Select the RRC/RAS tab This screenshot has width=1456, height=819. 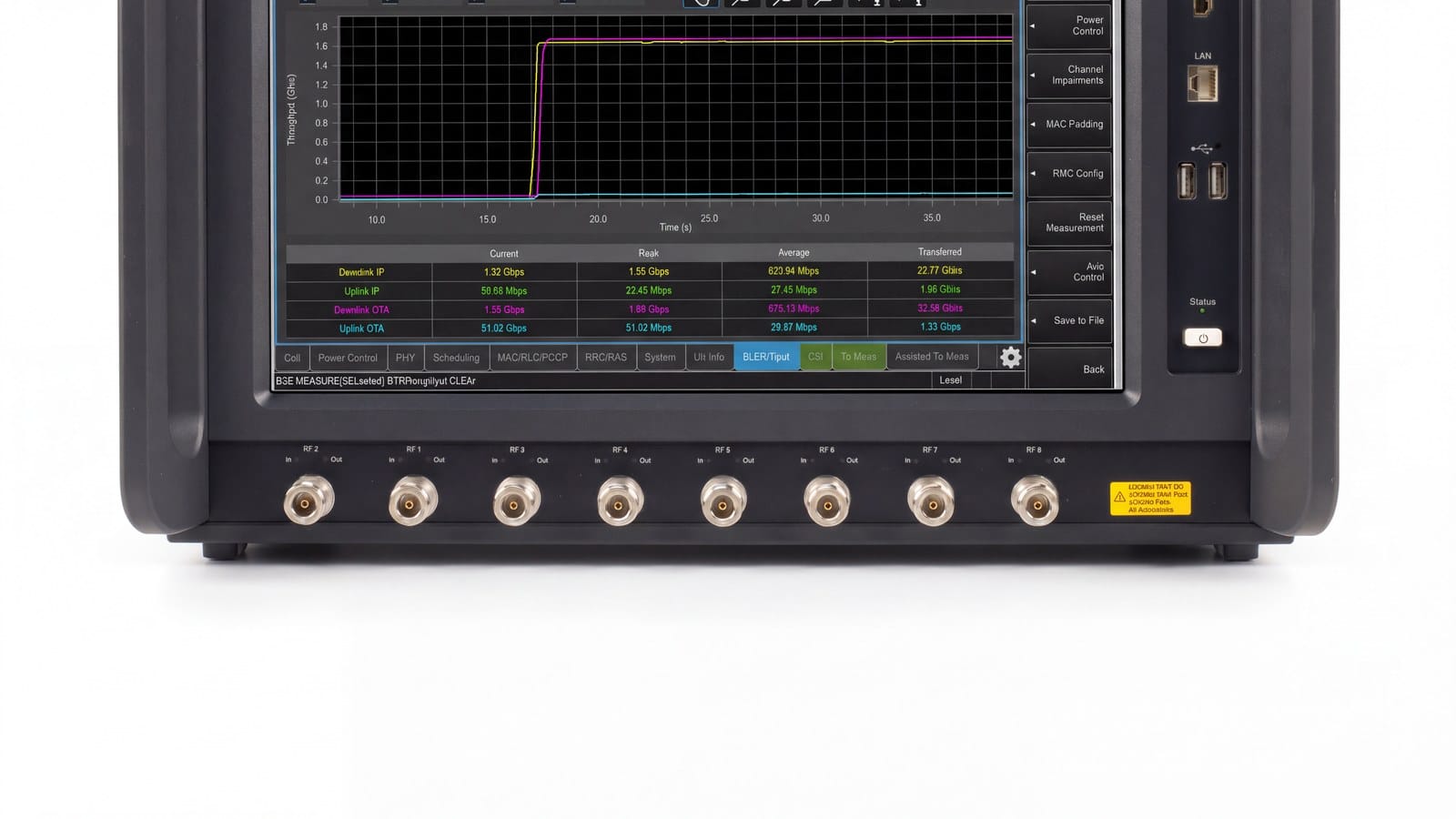point(606,358)
